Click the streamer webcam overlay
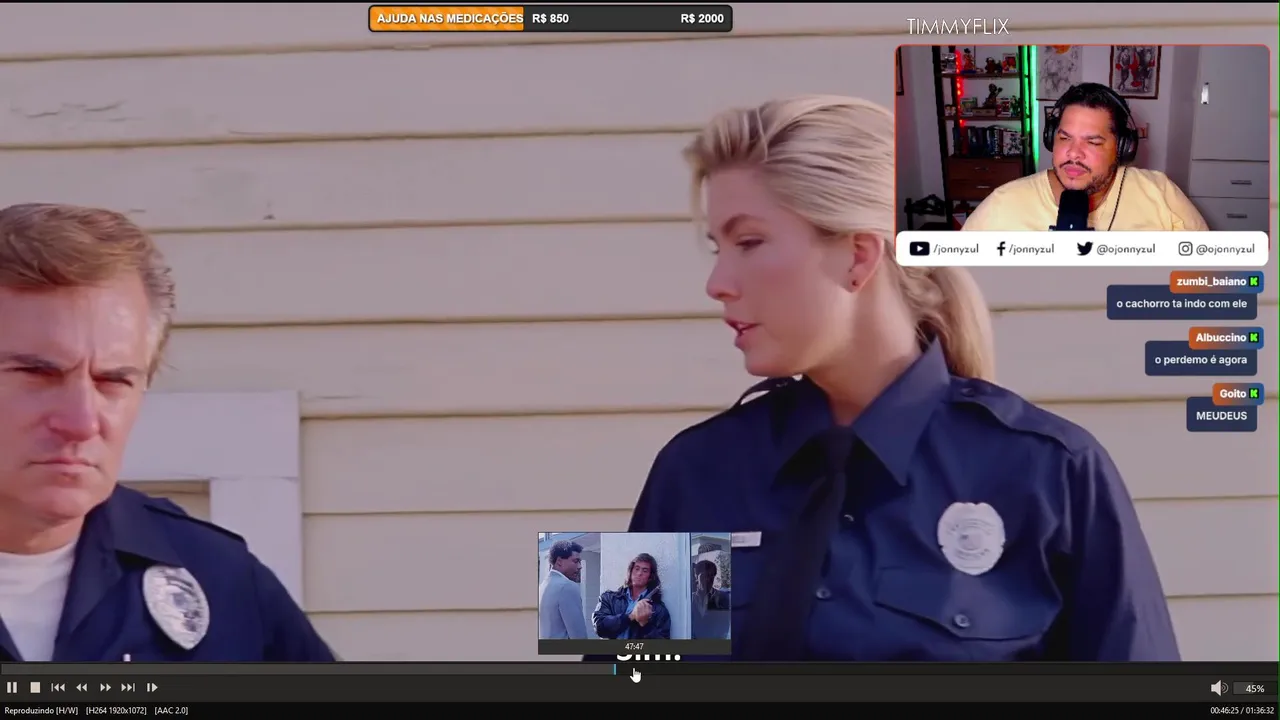Screen dimensions: 1280x720 pos(1082,138)
